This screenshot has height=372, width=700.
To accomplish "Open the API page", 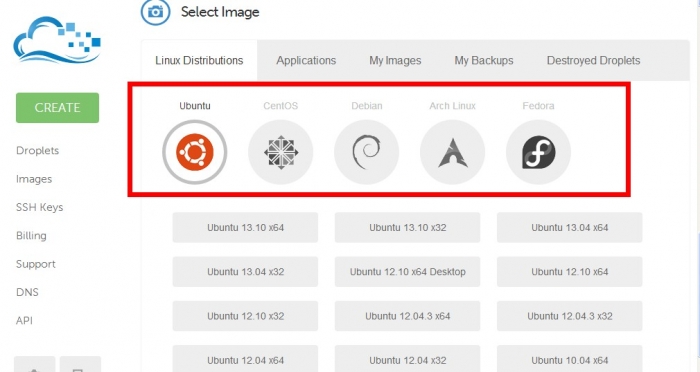I will pyautogui.click(x=24, y=321).
